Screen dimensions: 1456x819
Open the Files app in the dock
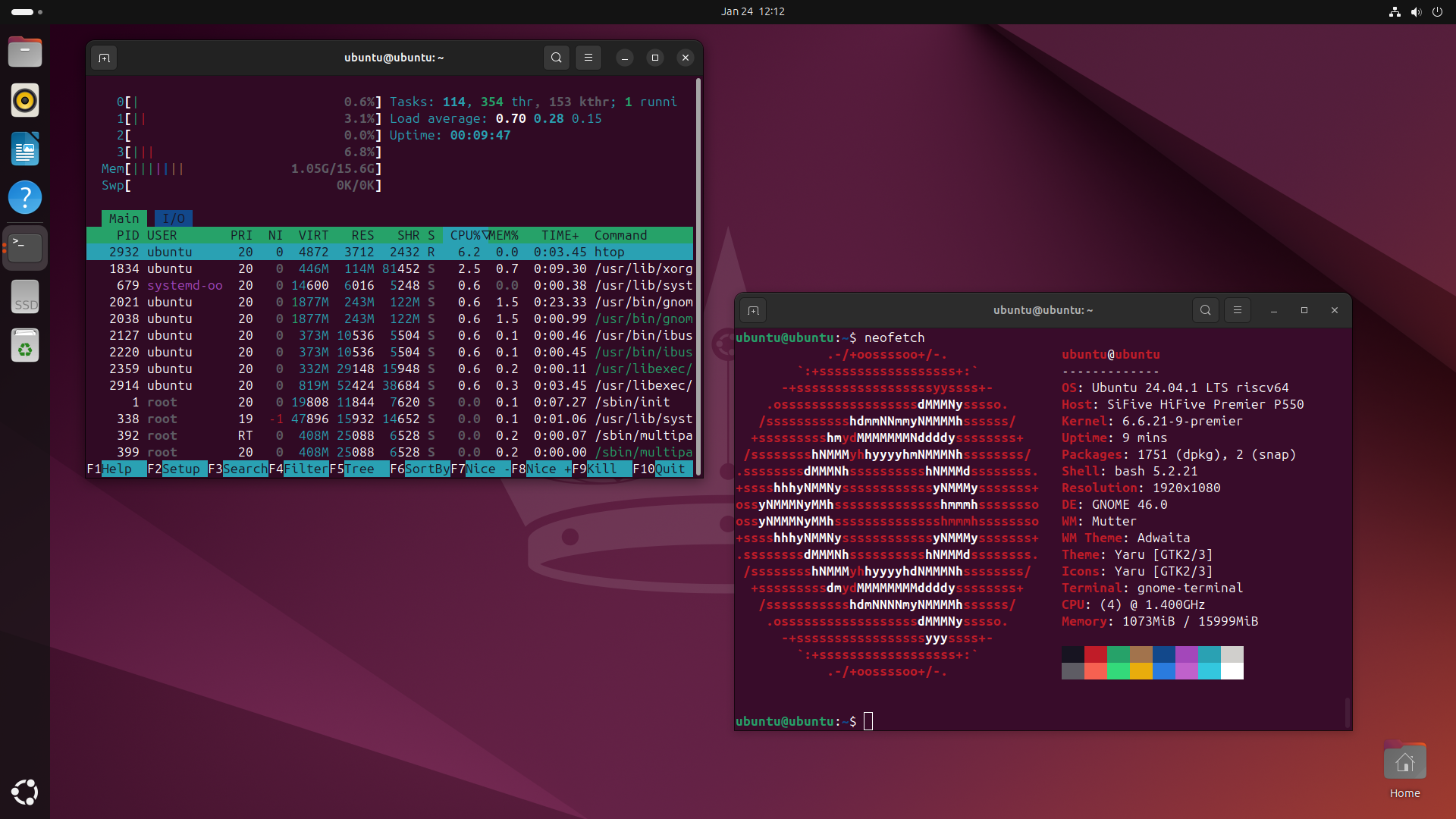pos(25,52)
